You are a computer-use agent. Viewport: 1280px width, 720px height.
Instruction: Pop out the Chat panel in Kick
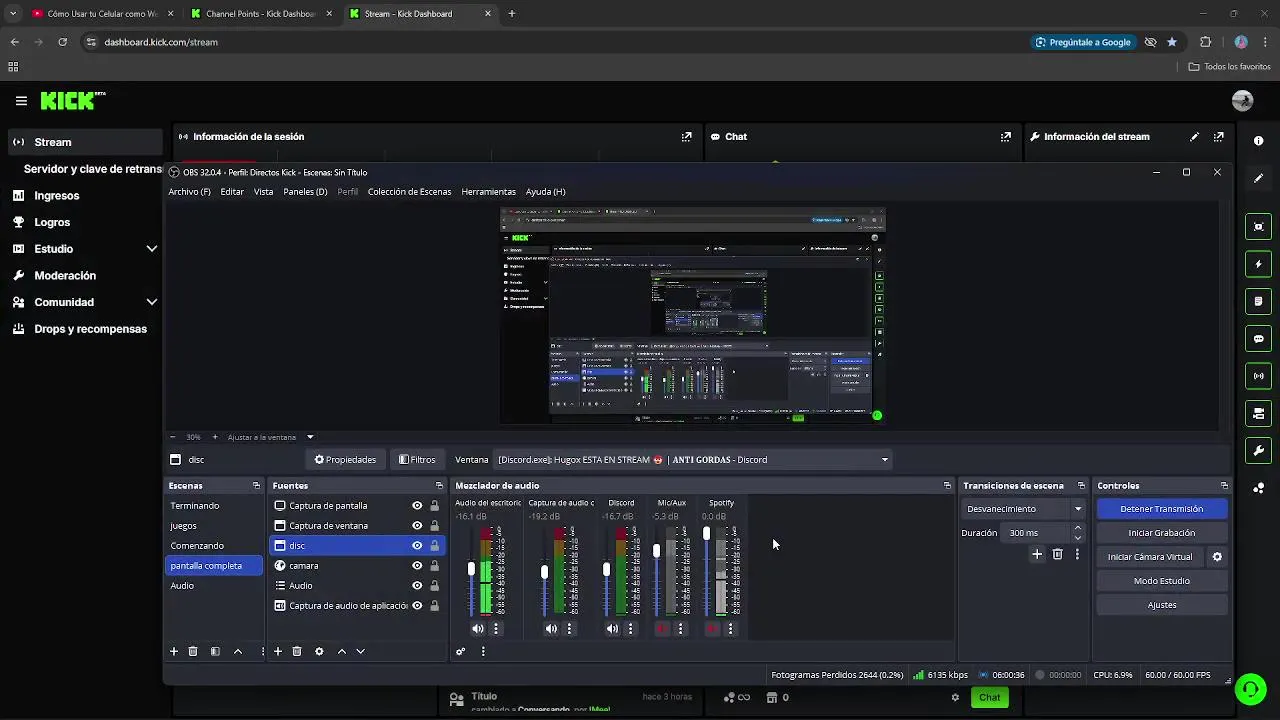coord(1005,137)
